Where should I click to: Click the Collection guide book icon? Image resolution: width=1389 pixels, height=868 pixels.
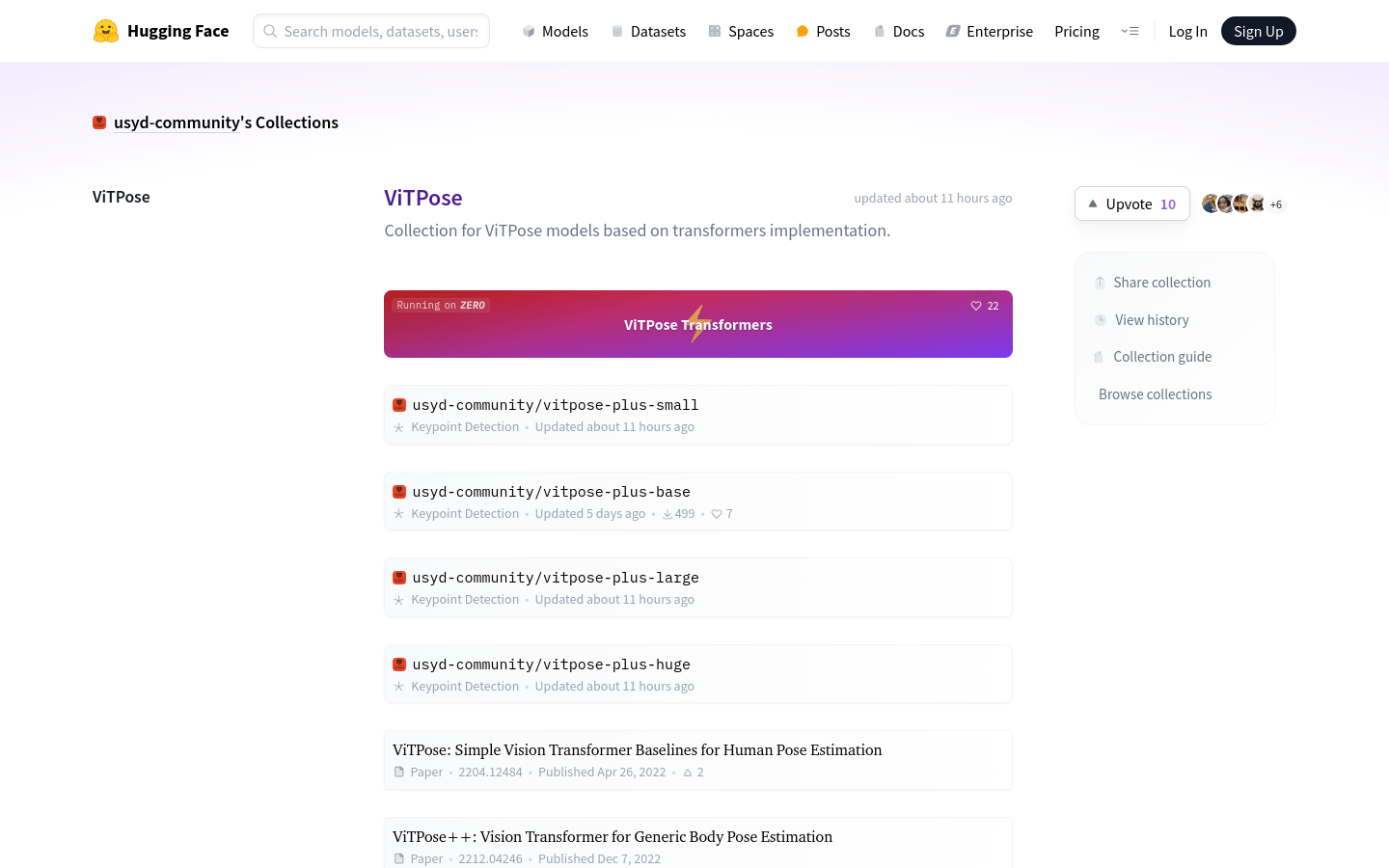tap(1099, 357)
